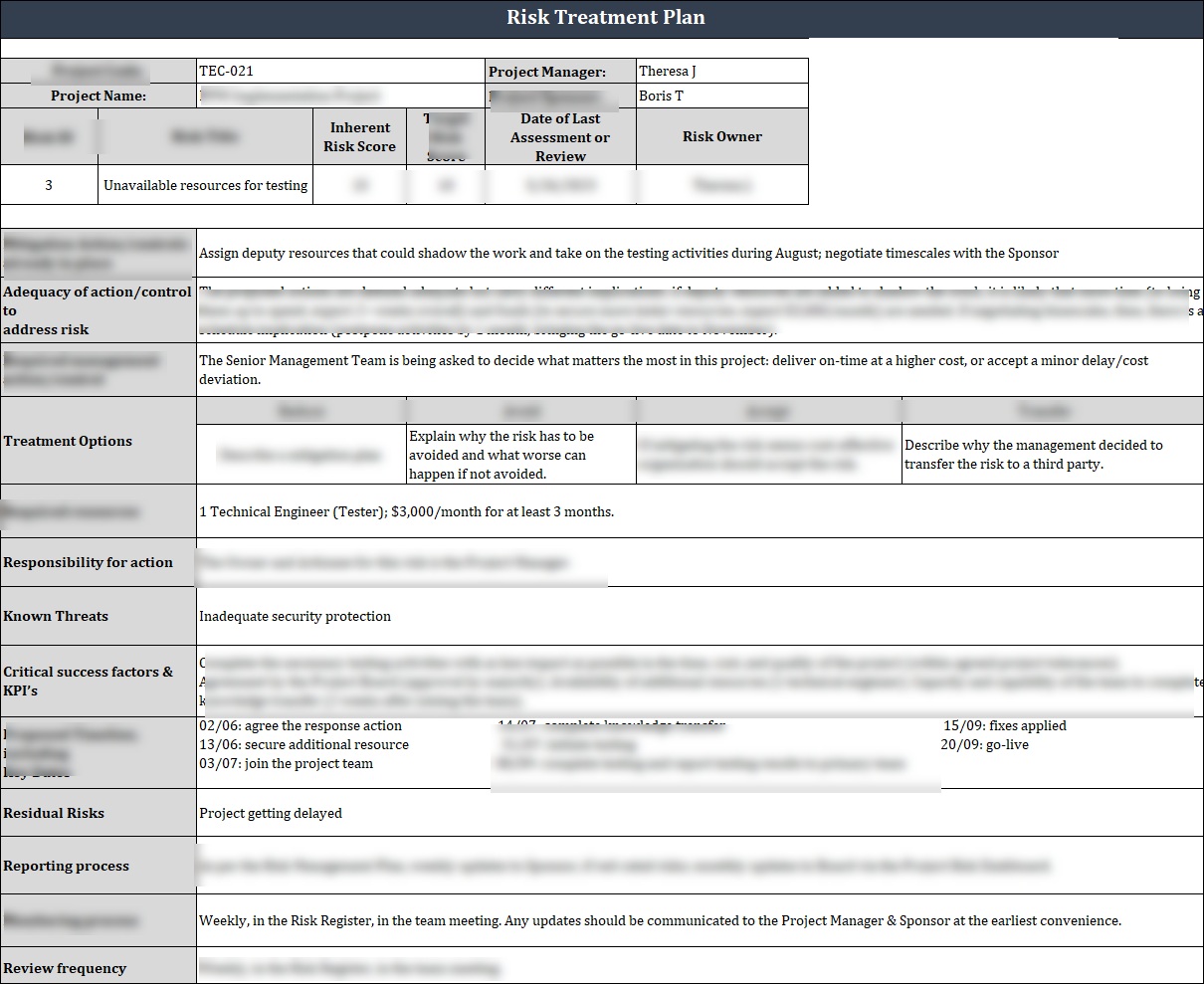Click the Project getting delayed cell

tap(700, 813)
